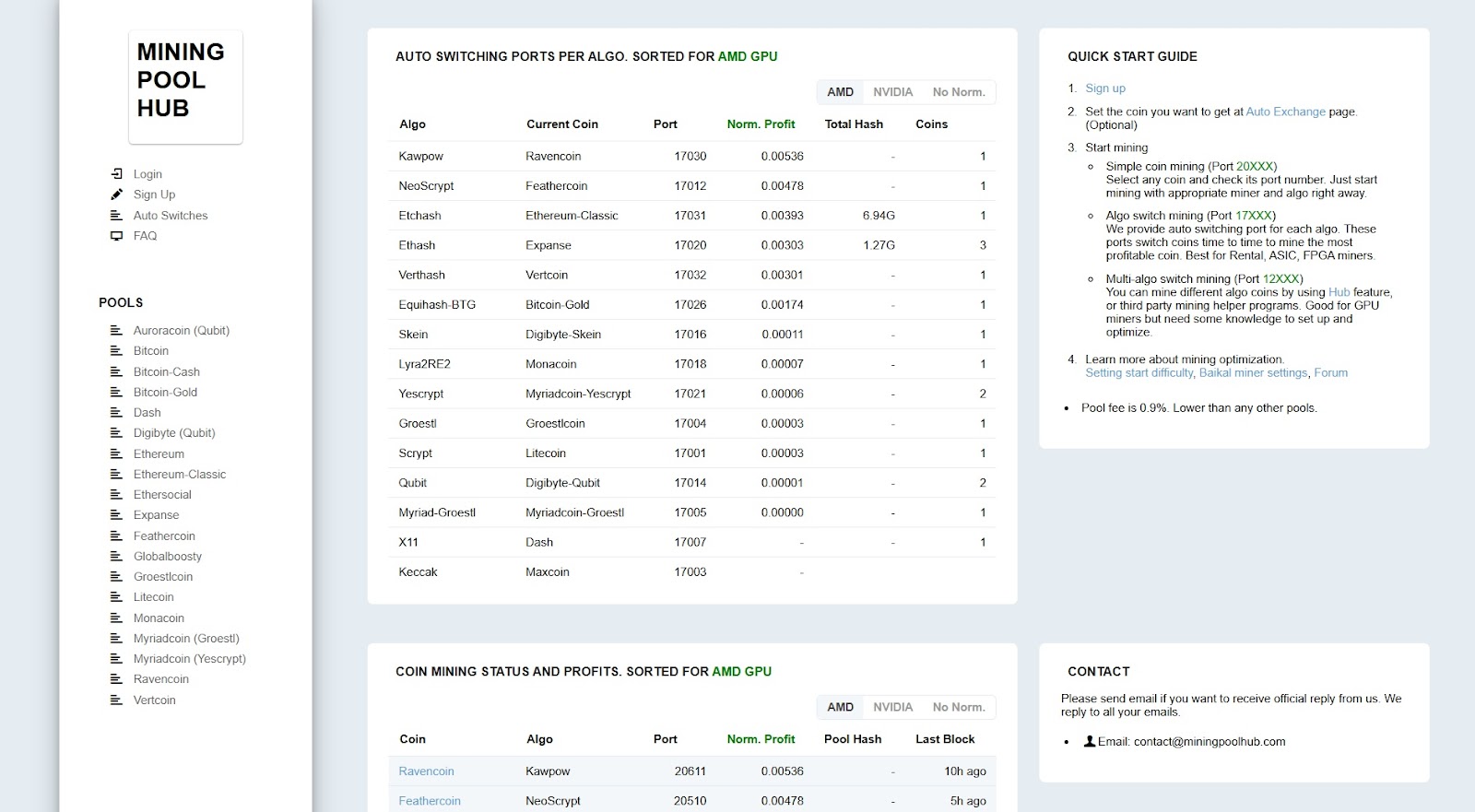Click the list icon beside Auto Switches
Viewport: 1475px width, 812px height.
click(116, 215)
